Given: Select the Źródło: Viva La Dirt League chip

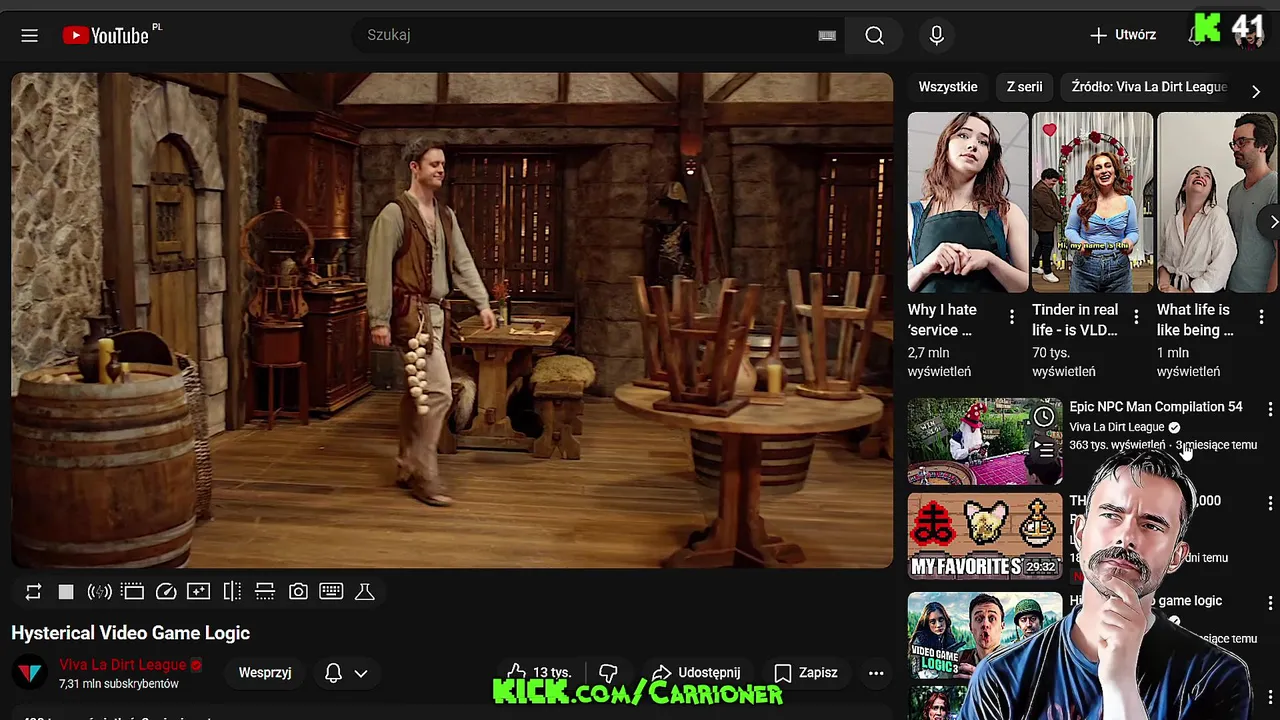Looking at the screenshot, I should [1149, 87].
